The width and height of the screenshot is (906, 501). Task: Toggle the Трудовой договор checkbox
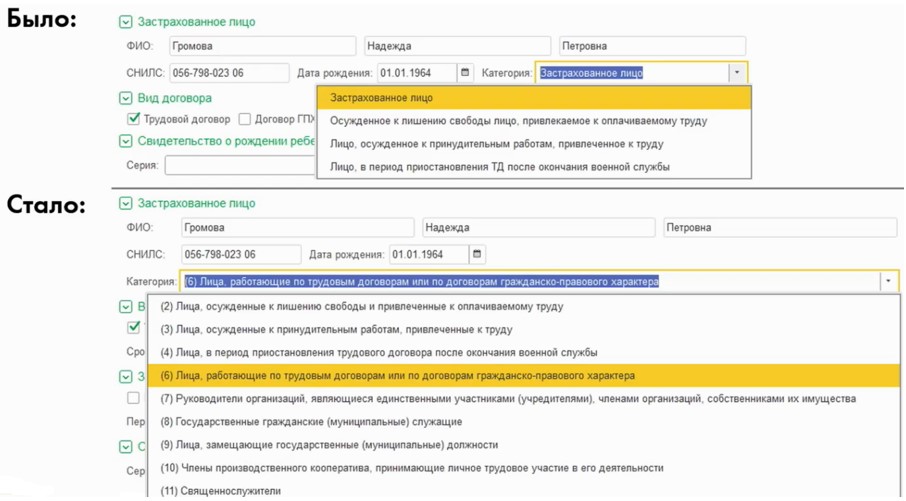tap(133, 119)
